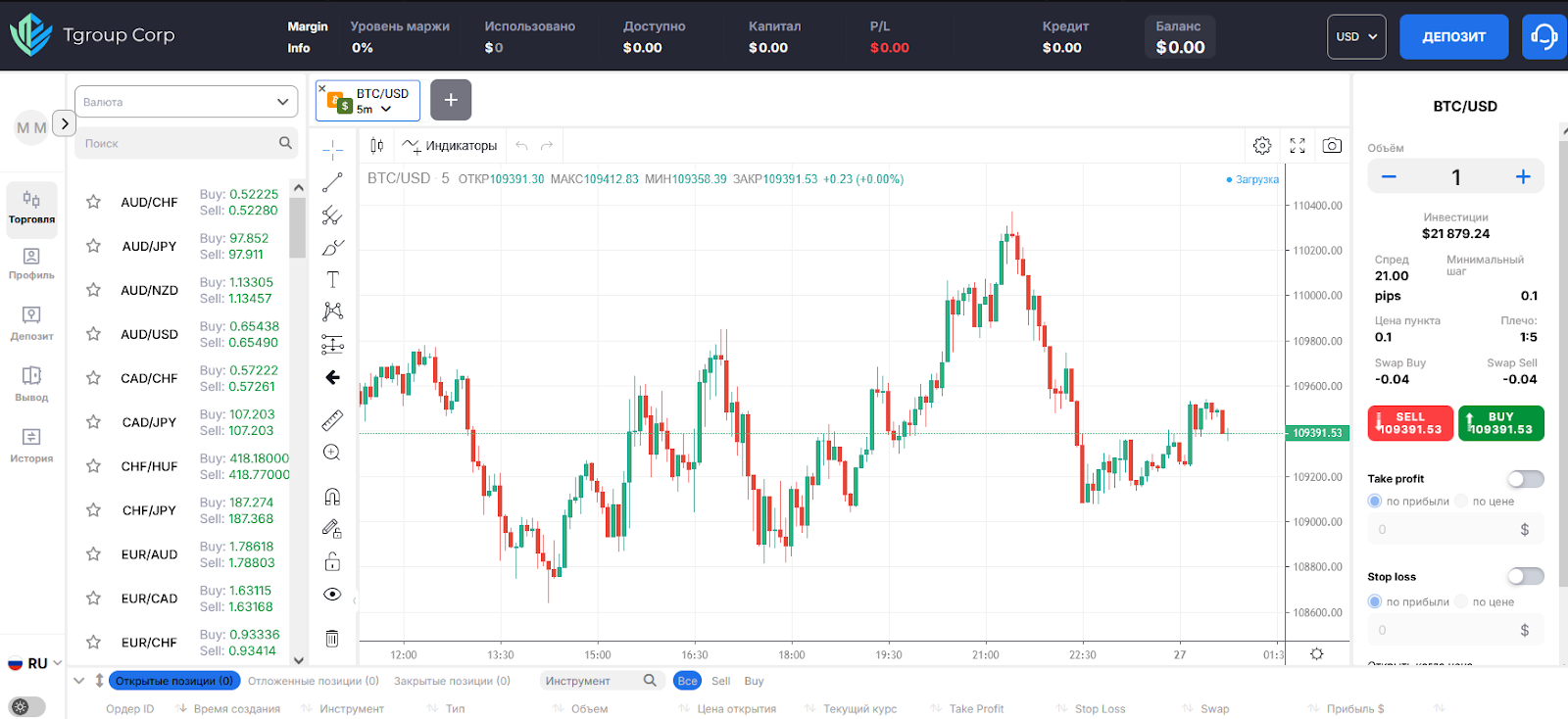1568x719 pixels.
Task: Open the RU language selector
Action: [35, 663]
